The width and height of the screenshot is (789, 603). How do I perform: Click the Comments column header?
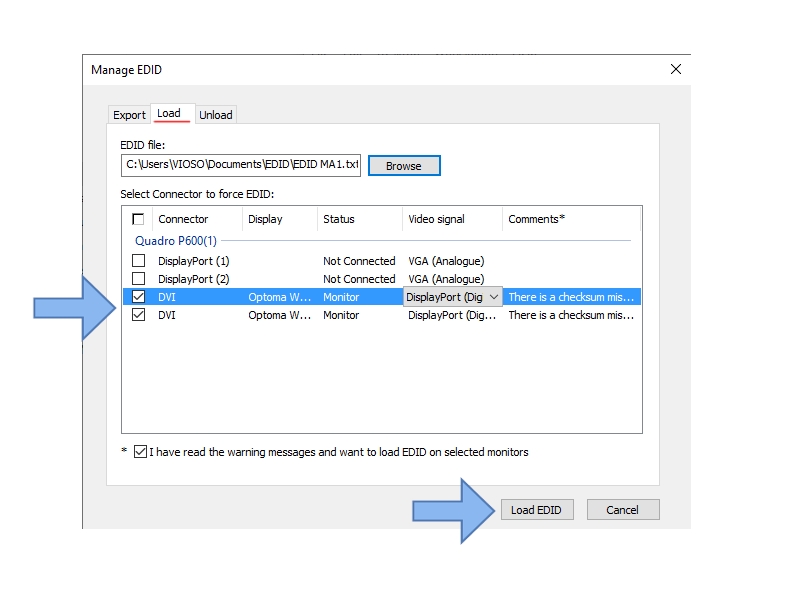(537, 219)
